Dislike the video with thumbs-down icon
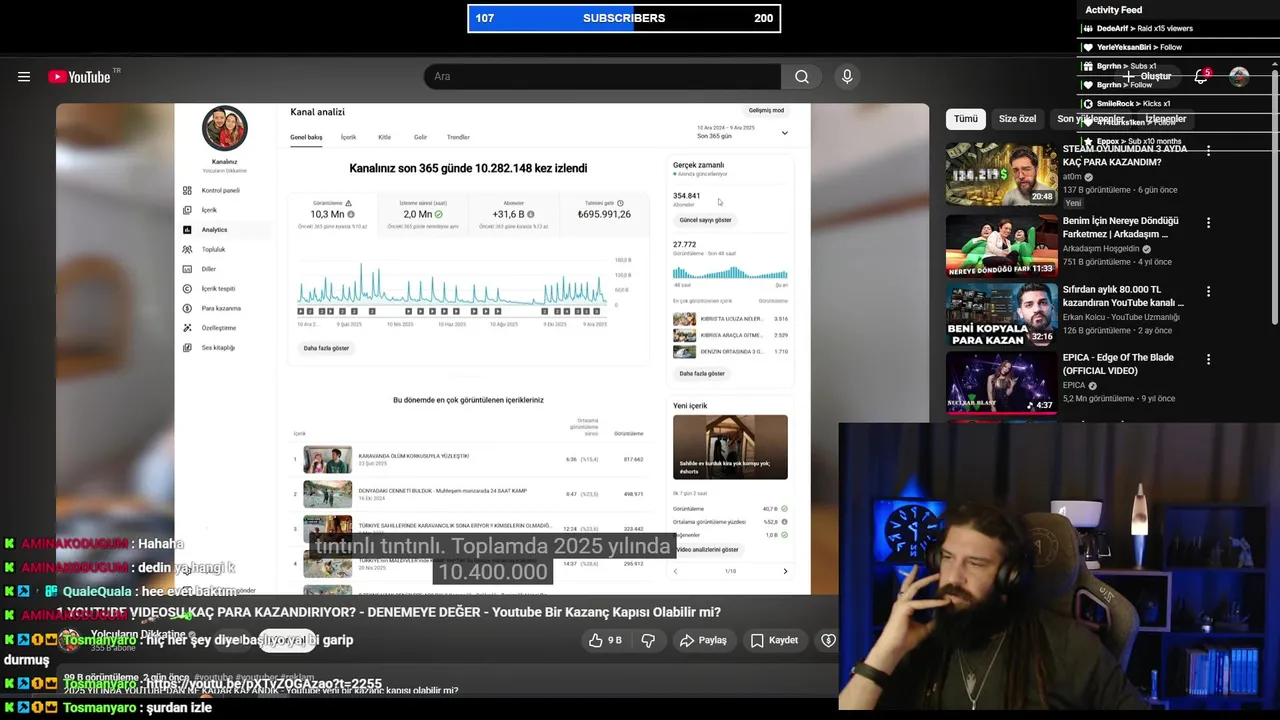The image size is (1280, 720). 647,640
